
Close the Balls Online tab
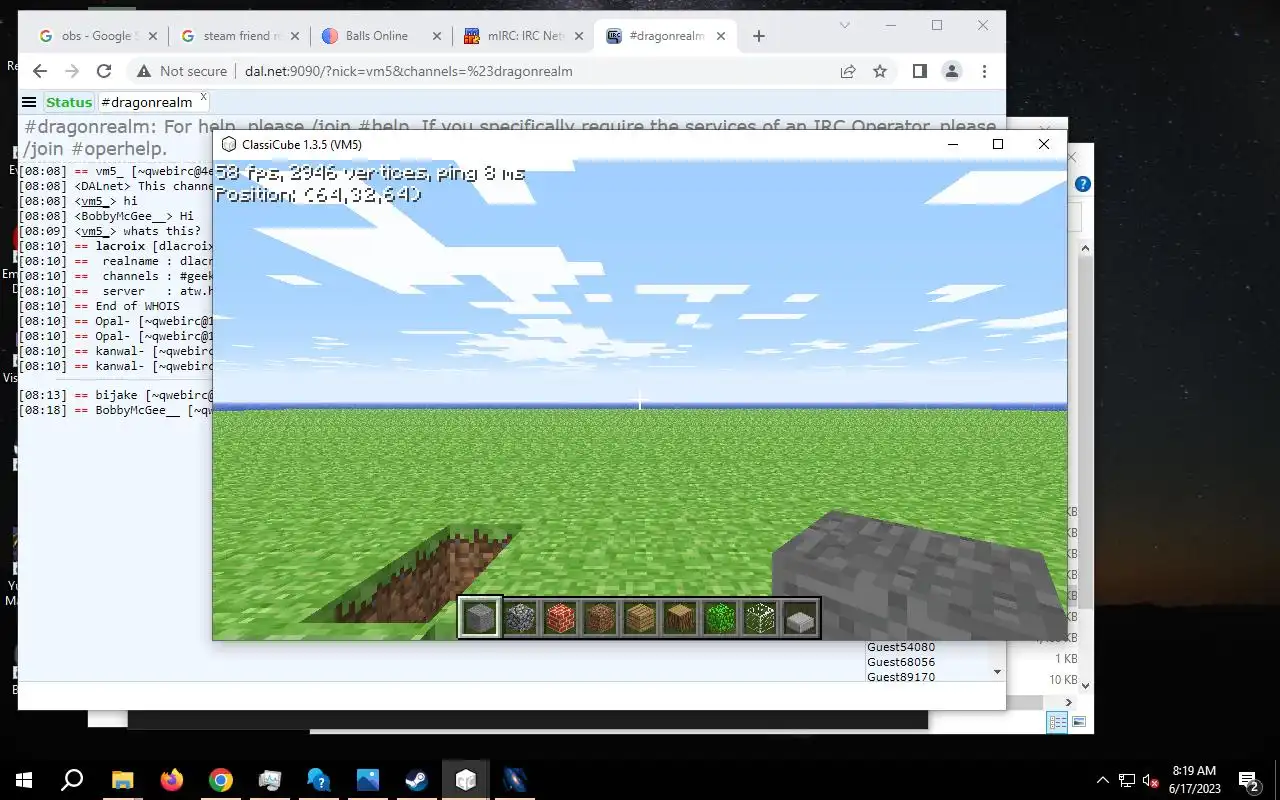[437, 36]
